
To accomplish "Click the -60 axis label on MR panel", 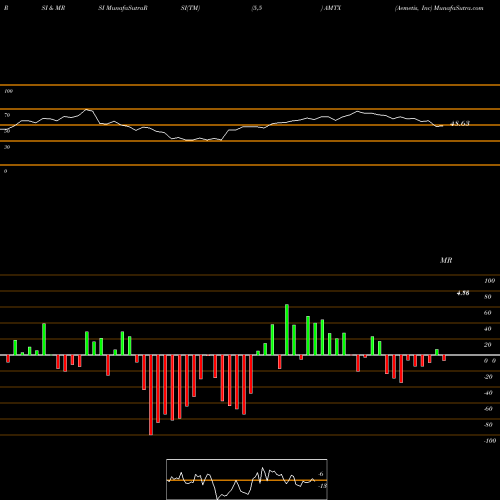I will 488,409.
